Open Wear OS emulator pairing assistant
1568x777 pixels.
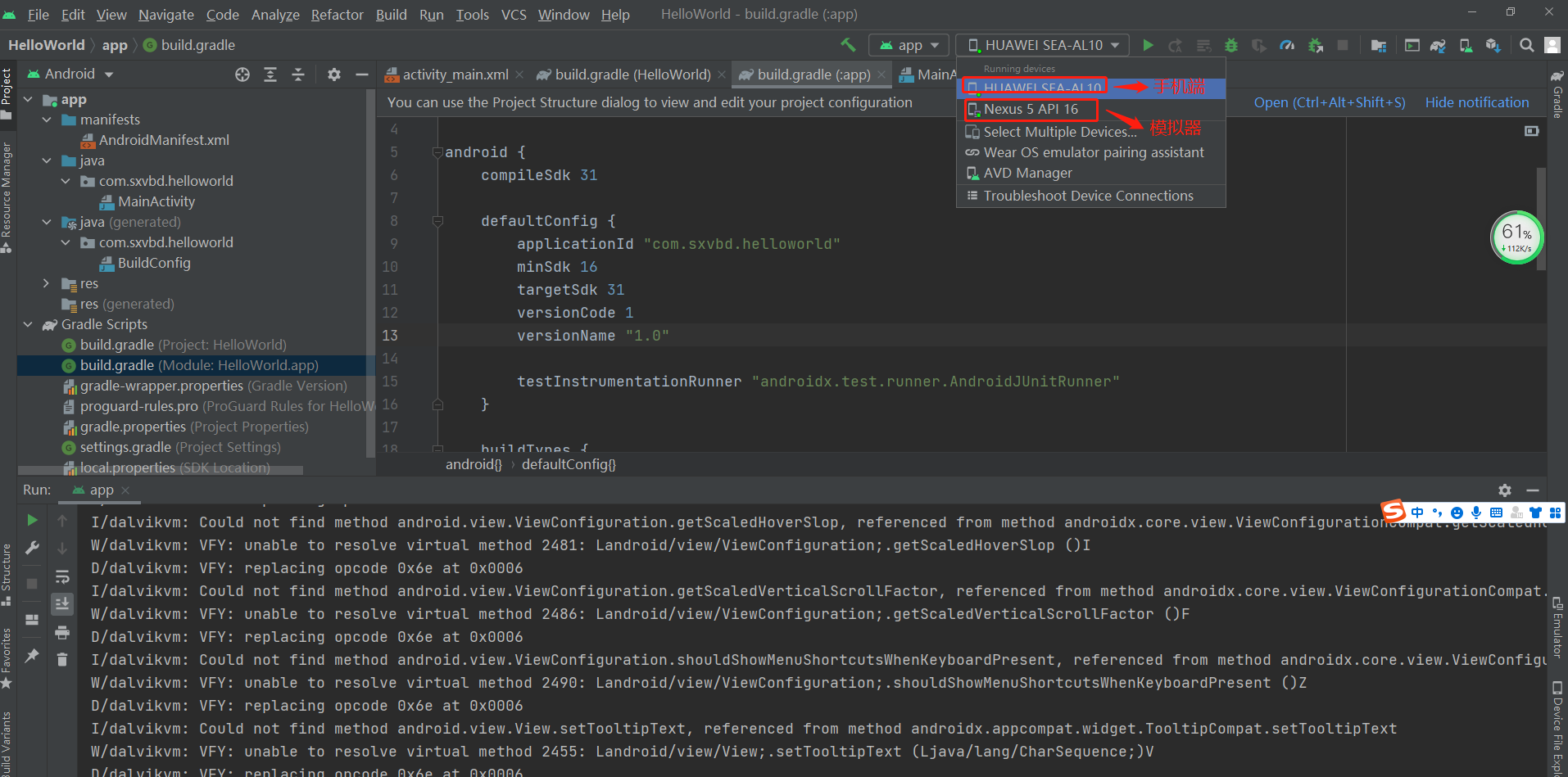[x=1090, y=152]
